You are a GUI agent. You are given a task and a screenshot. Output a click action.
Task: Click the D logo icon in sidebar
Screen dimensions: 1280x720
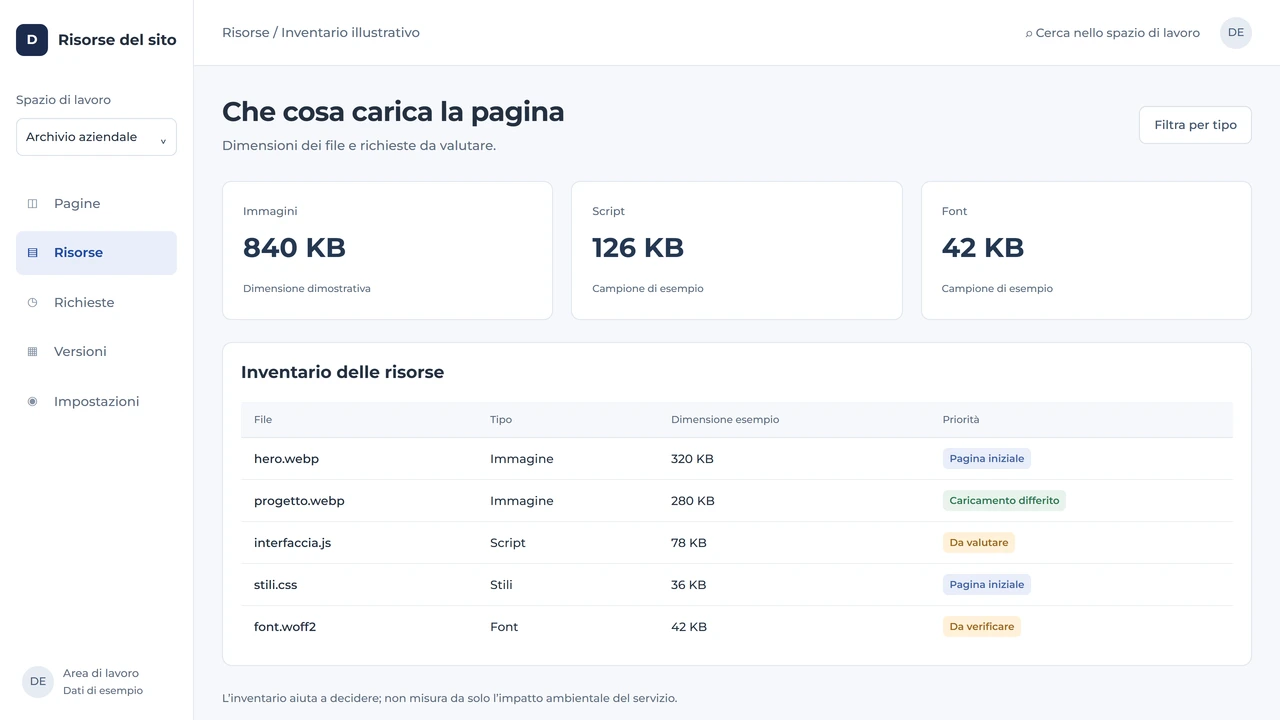pos(32,40)
